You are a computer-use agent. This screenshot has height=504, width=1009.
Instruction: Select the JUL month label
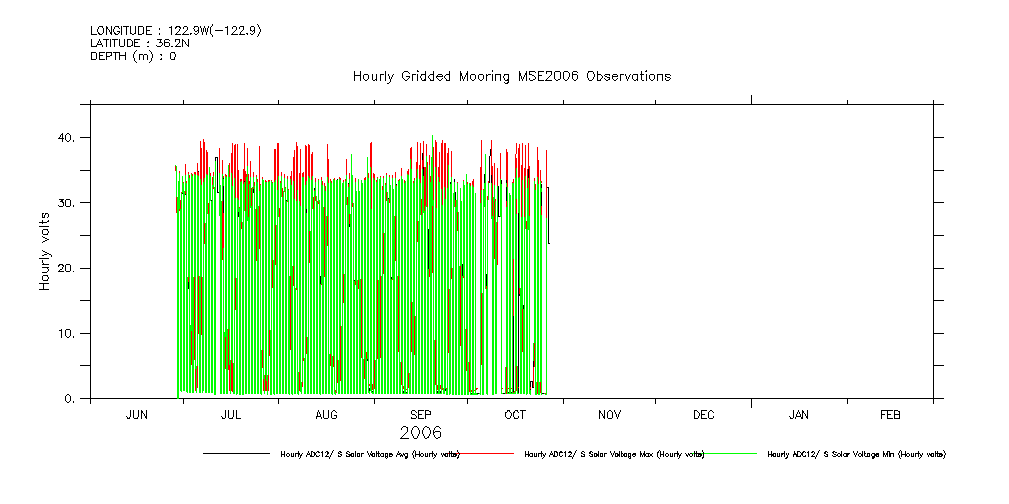[x=231, y=414]
